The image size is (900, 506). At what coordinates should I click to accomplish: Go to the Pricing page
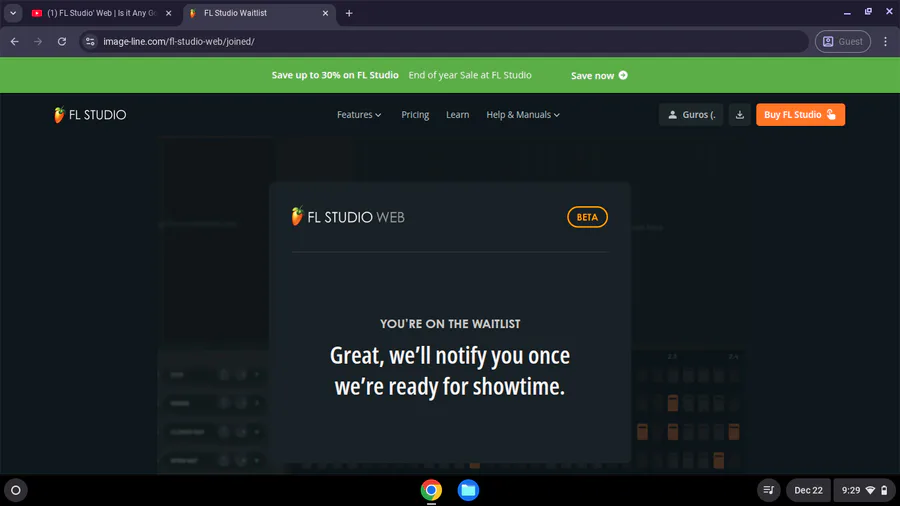pos(415,115)
